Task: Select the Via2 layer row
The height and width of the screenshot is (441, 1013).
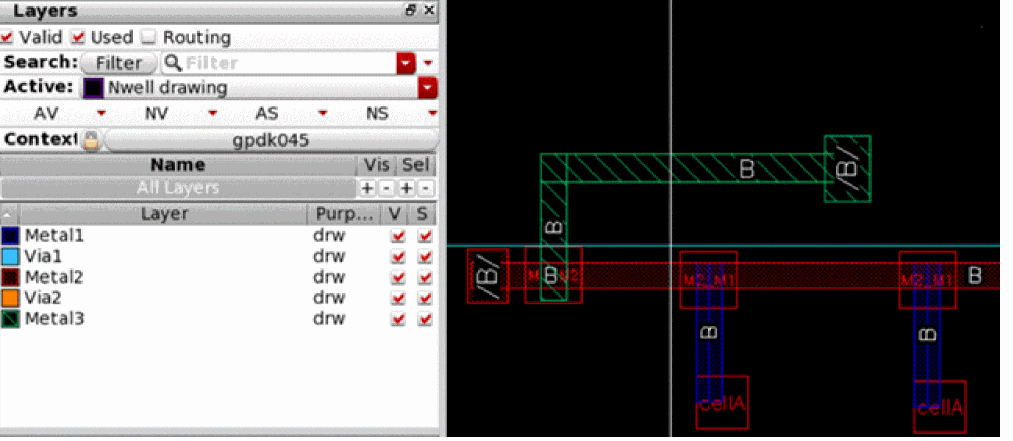Action: pos(218,298)
